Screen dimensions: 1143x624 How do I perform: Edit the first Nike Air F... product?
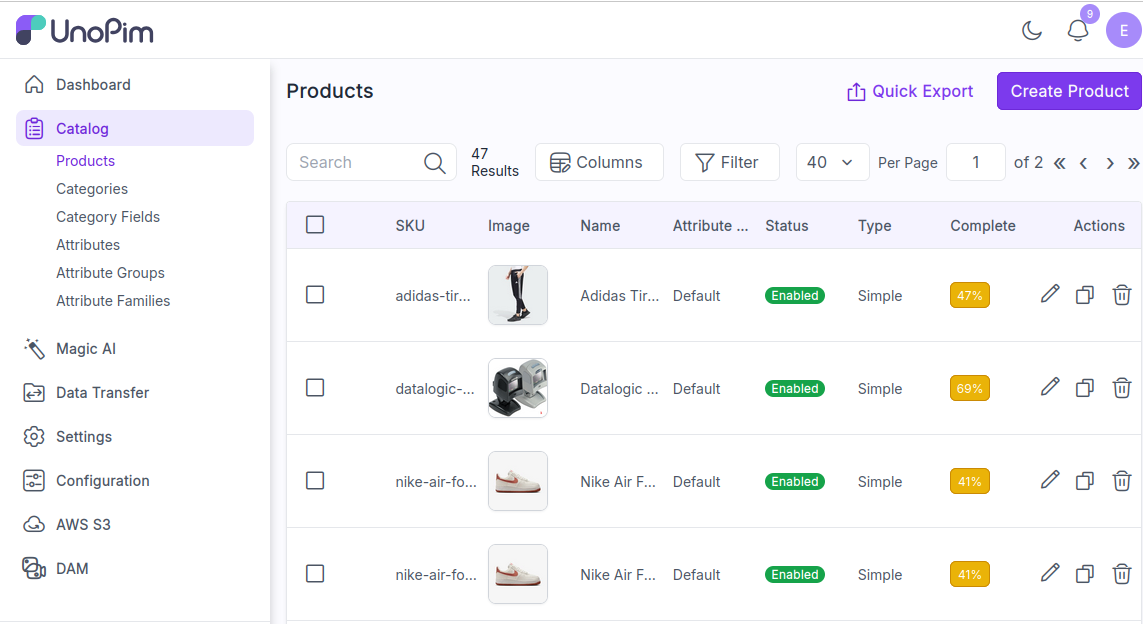click(x=1050, y=480)
